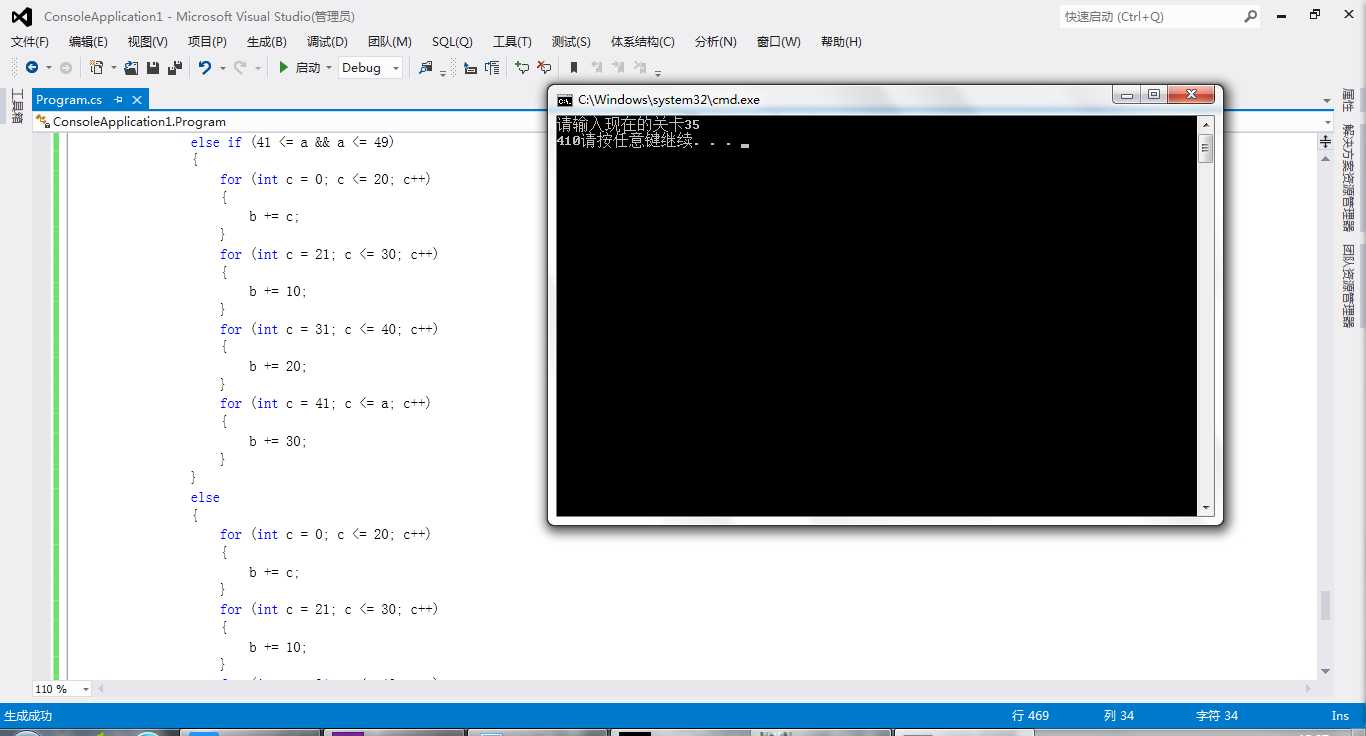Click the 启动 start button label
The width and height of the screenshot is (1366, 736).
click(308, 67)
